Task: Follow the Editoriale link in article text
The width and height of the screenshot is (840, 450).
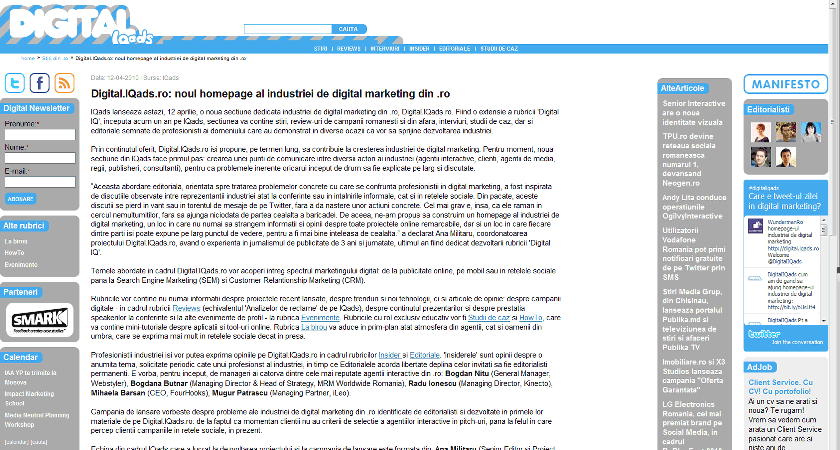Action: pyautogui.click(x=424, y=355)
